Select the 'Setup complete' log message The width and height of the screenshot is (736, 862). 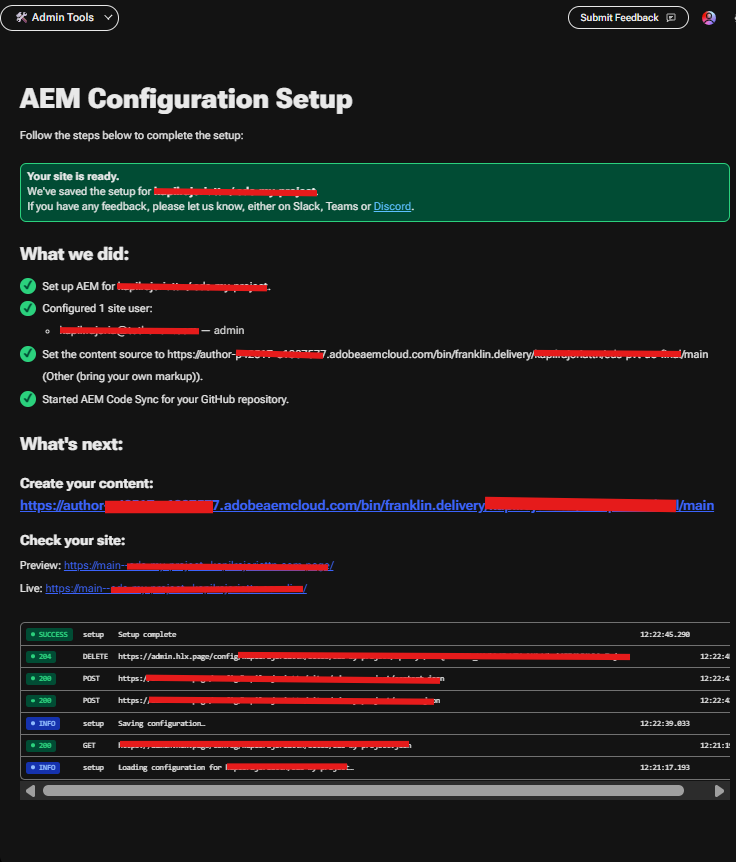point(147,634)
